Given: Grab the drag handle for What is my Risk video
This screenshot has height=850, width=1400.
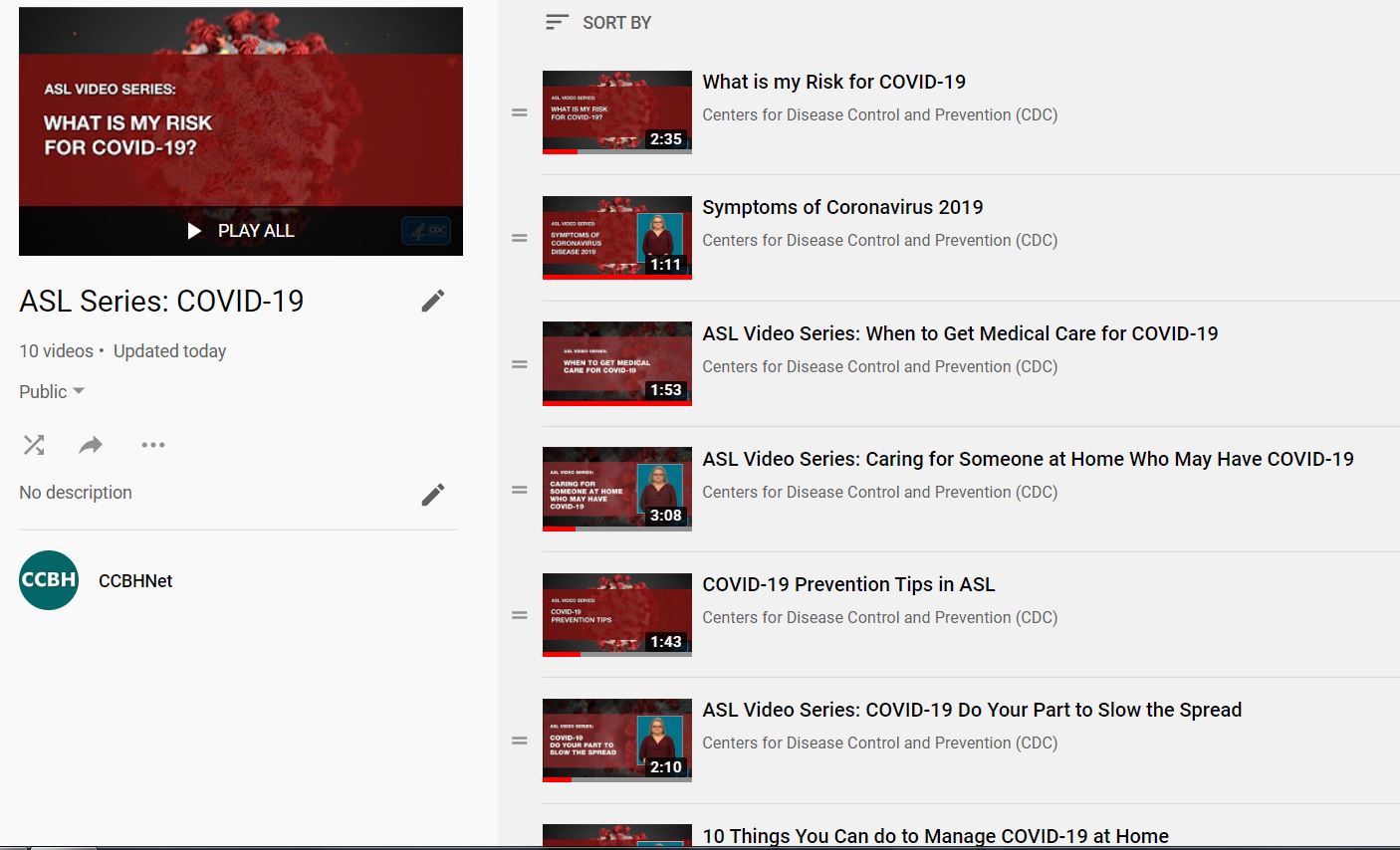Looking at the screenshot, I should point(520,113).
